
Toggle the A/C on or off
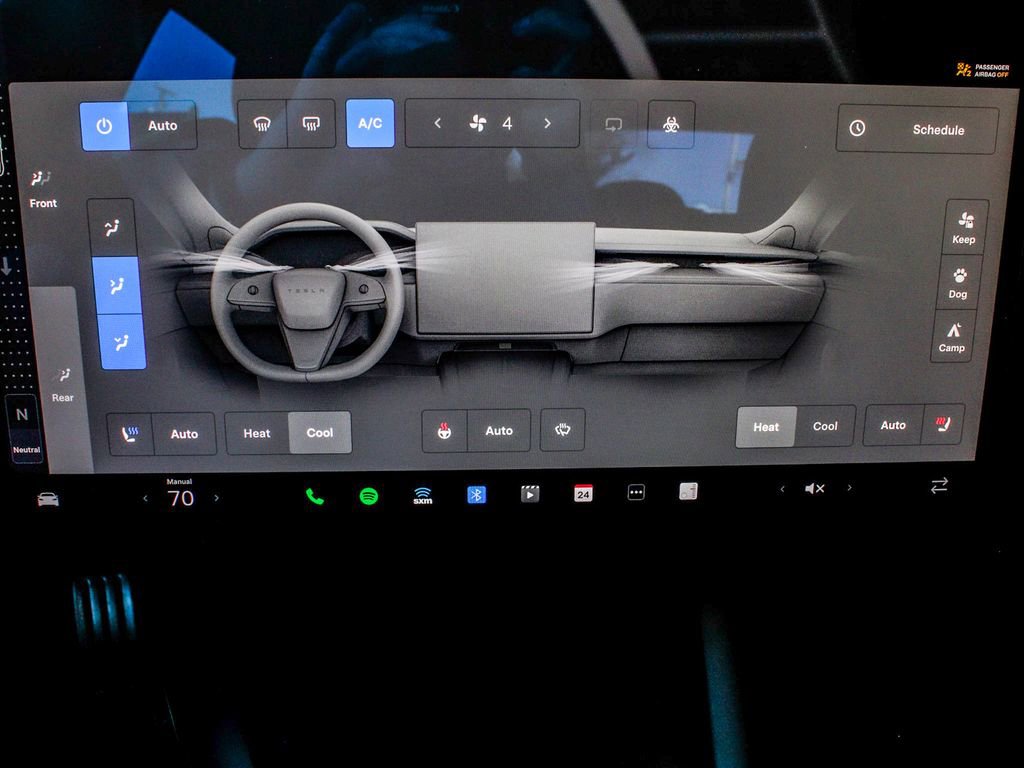click(369, 123)
